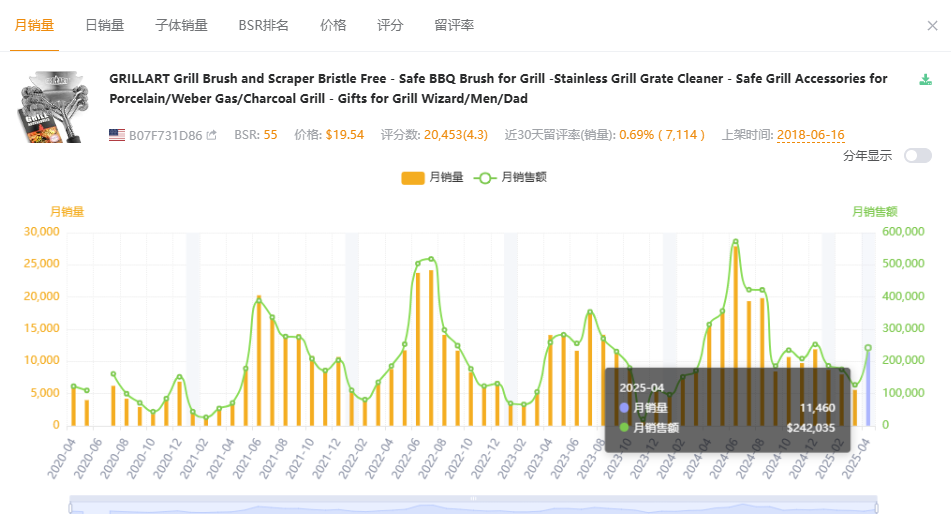Click the US flag icon

click(x=117, y=135)
